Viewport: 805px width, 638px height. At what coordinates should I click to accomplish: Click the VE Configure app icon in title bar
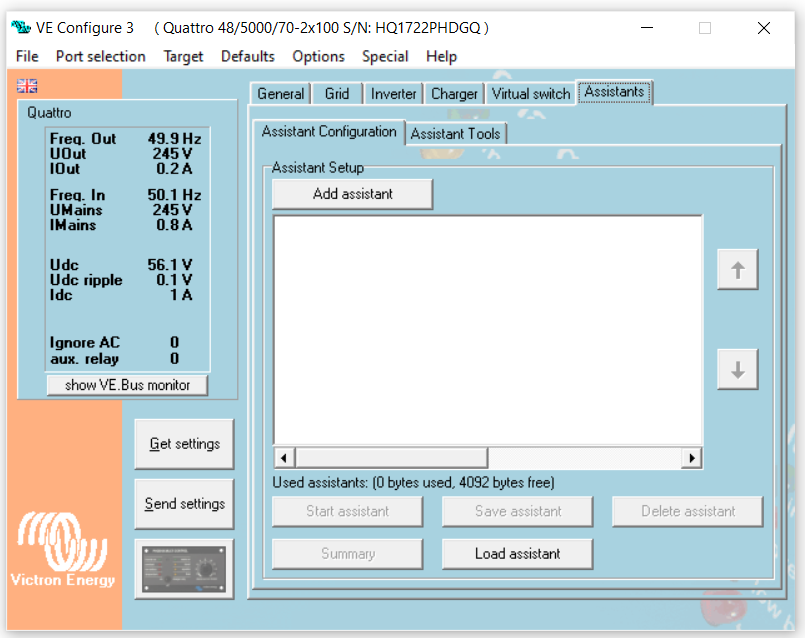(21, 27)
